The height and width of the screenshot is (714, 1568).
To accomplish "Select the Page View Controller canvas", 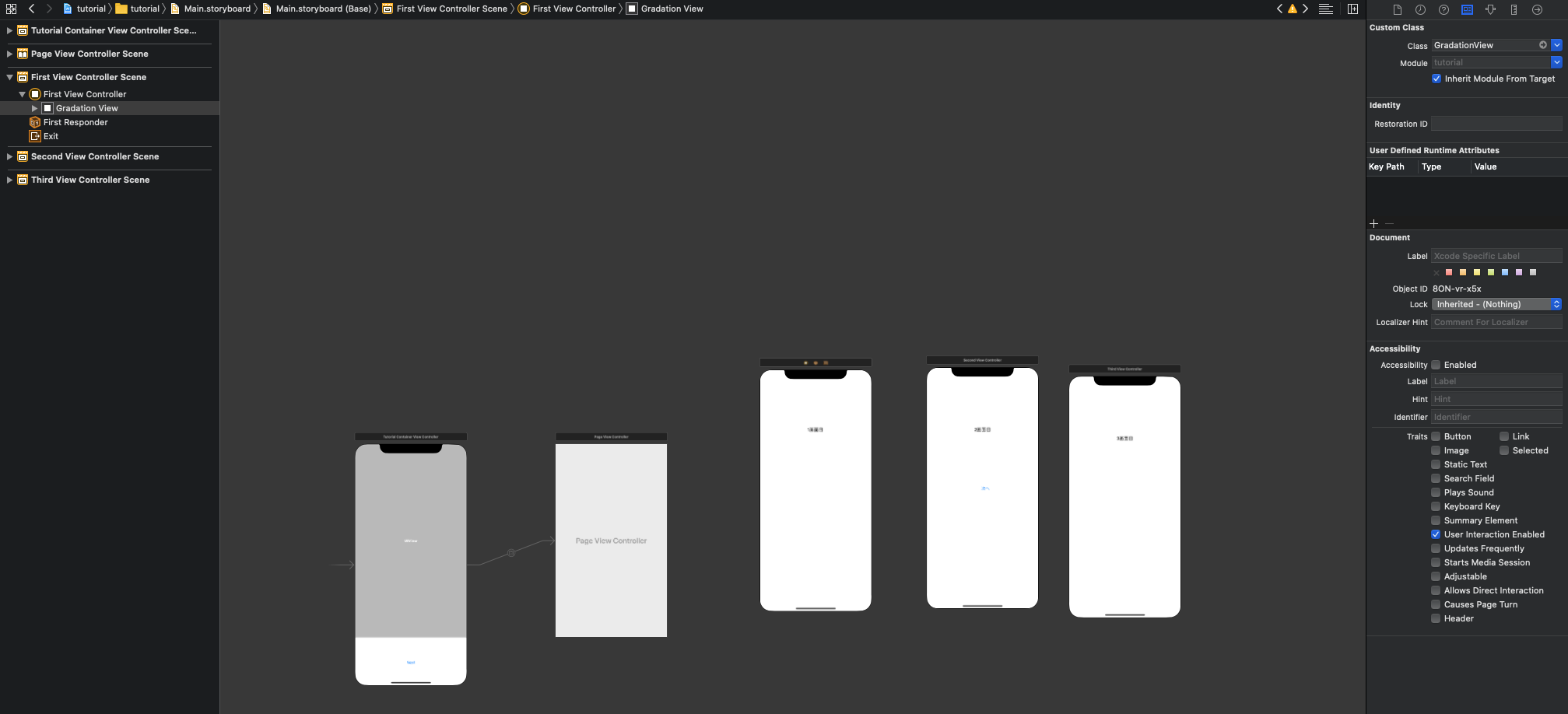I will [x=611, y=541].
